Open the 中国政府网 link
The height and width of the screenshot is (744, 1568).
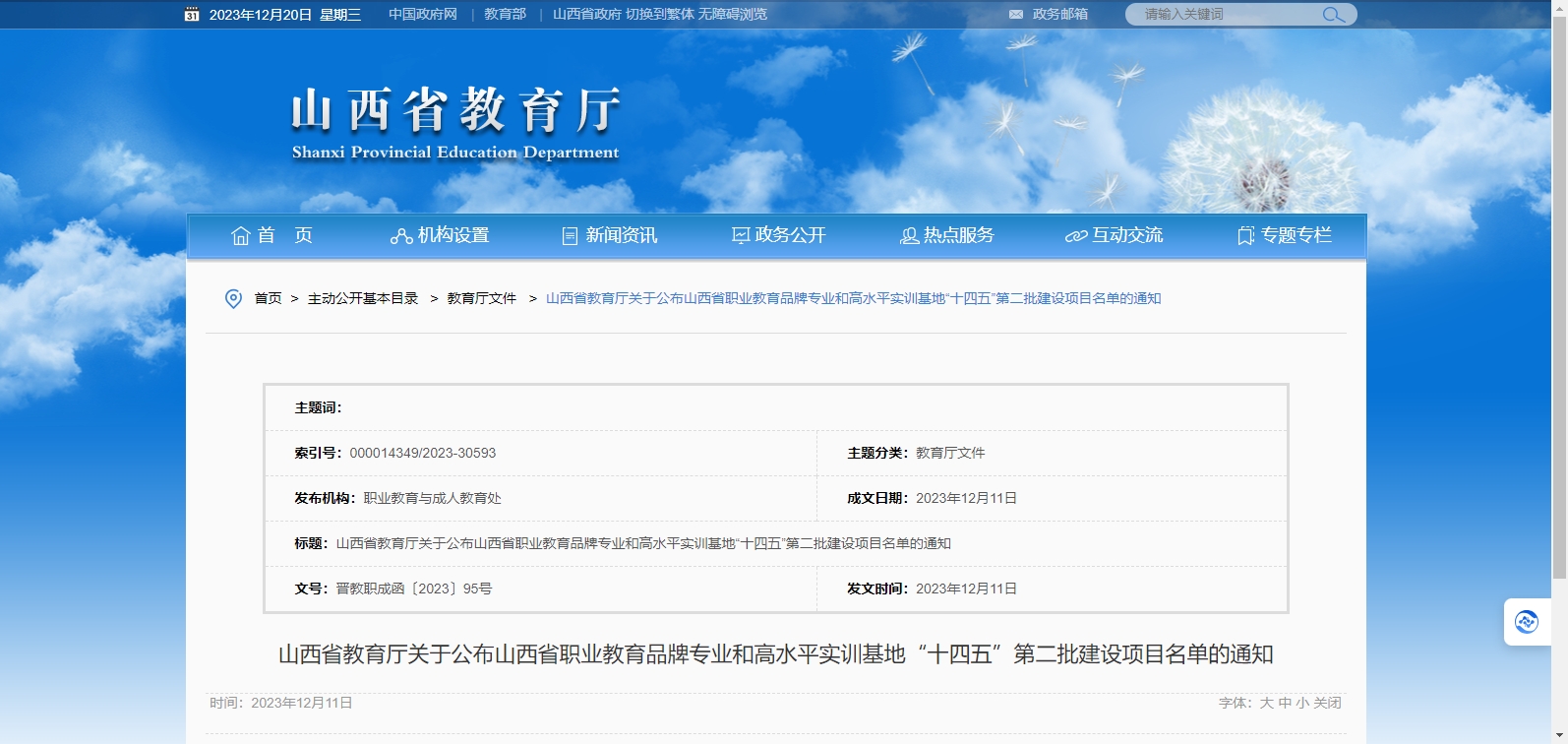423,15
